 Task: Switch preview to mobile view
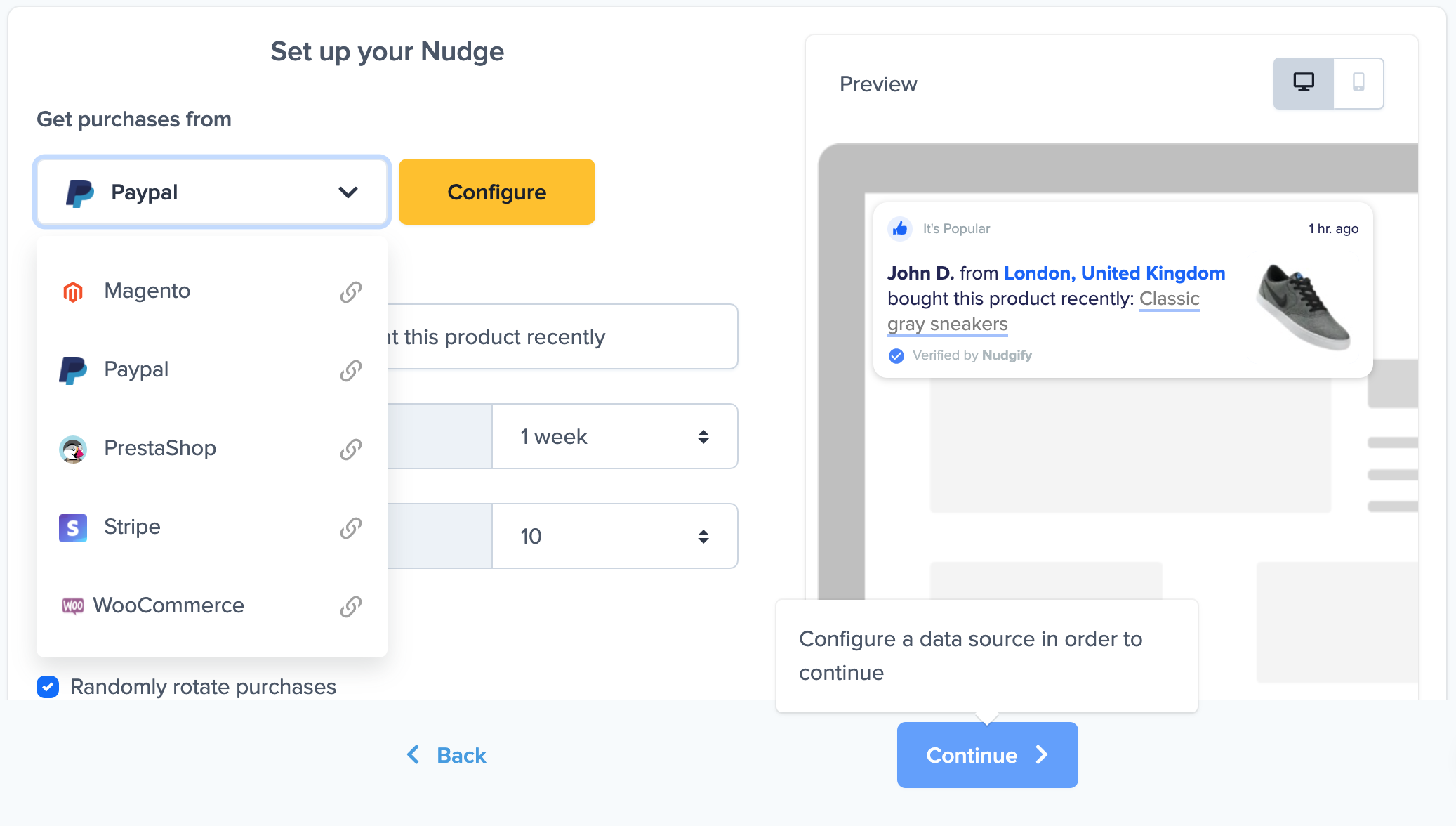click(x=1358, y=84)
